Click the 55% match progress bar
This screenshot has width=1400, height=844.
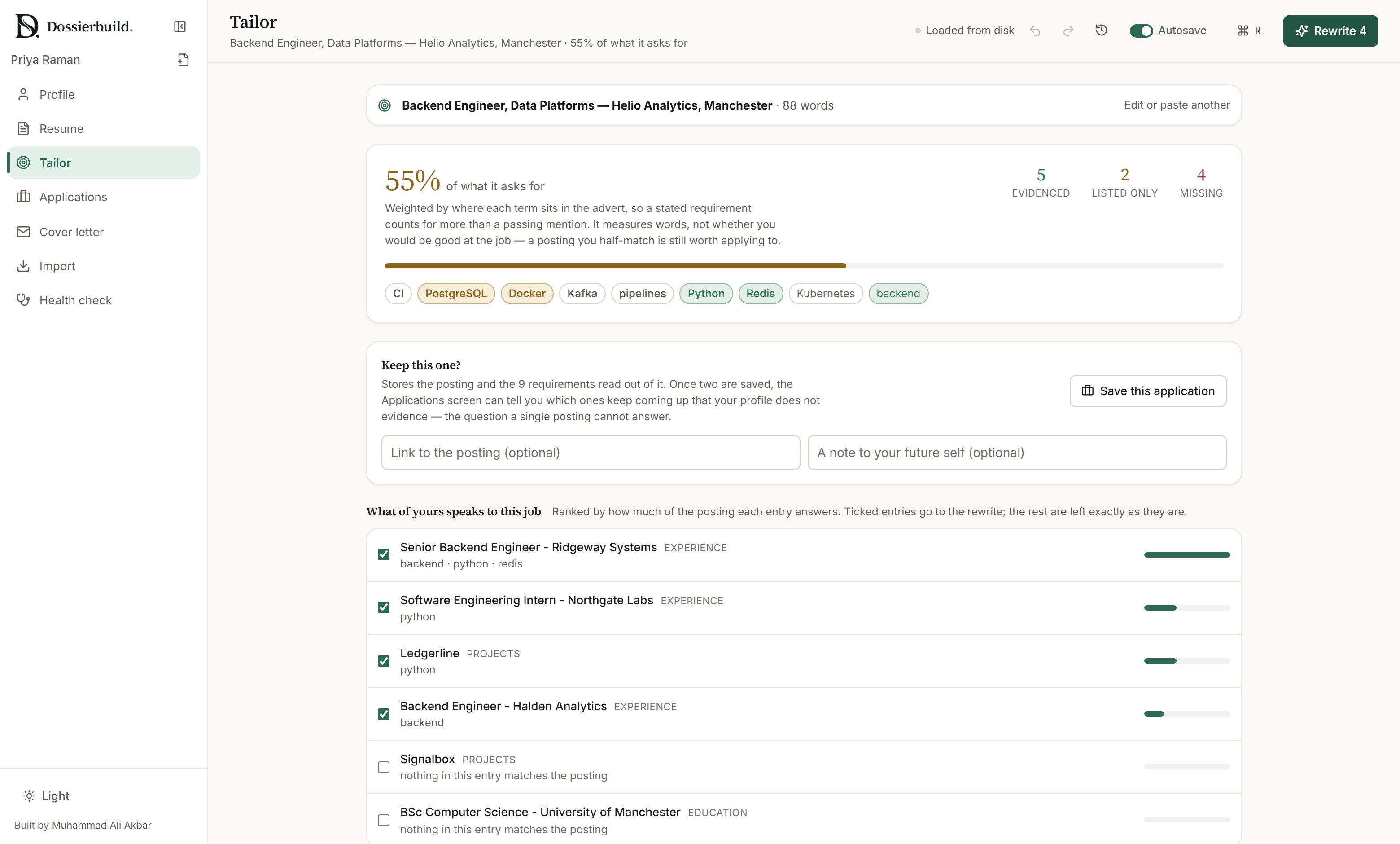[803, 265]
